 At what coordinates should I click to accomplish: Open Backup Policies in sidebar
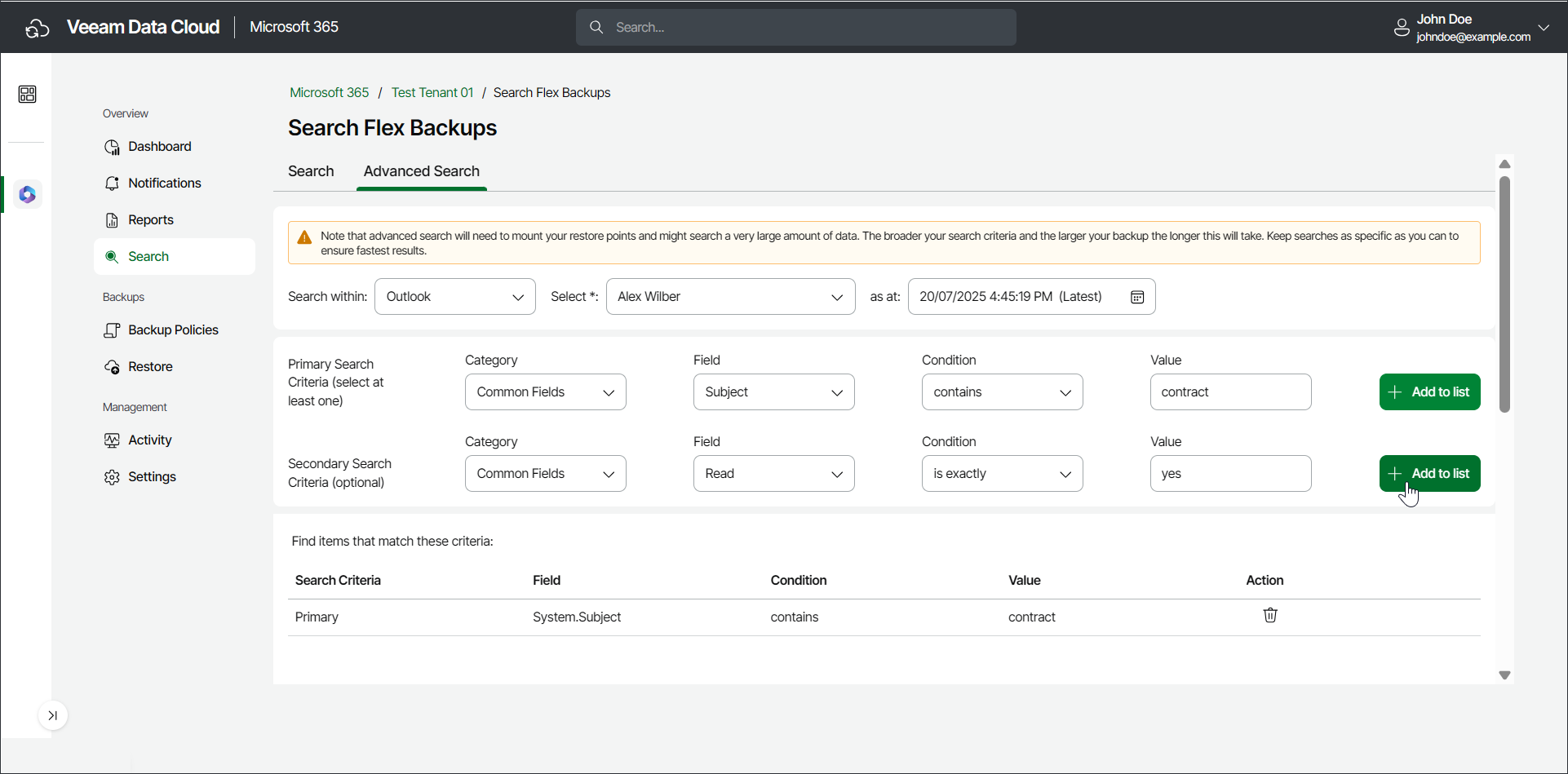(x=175, y=330)
